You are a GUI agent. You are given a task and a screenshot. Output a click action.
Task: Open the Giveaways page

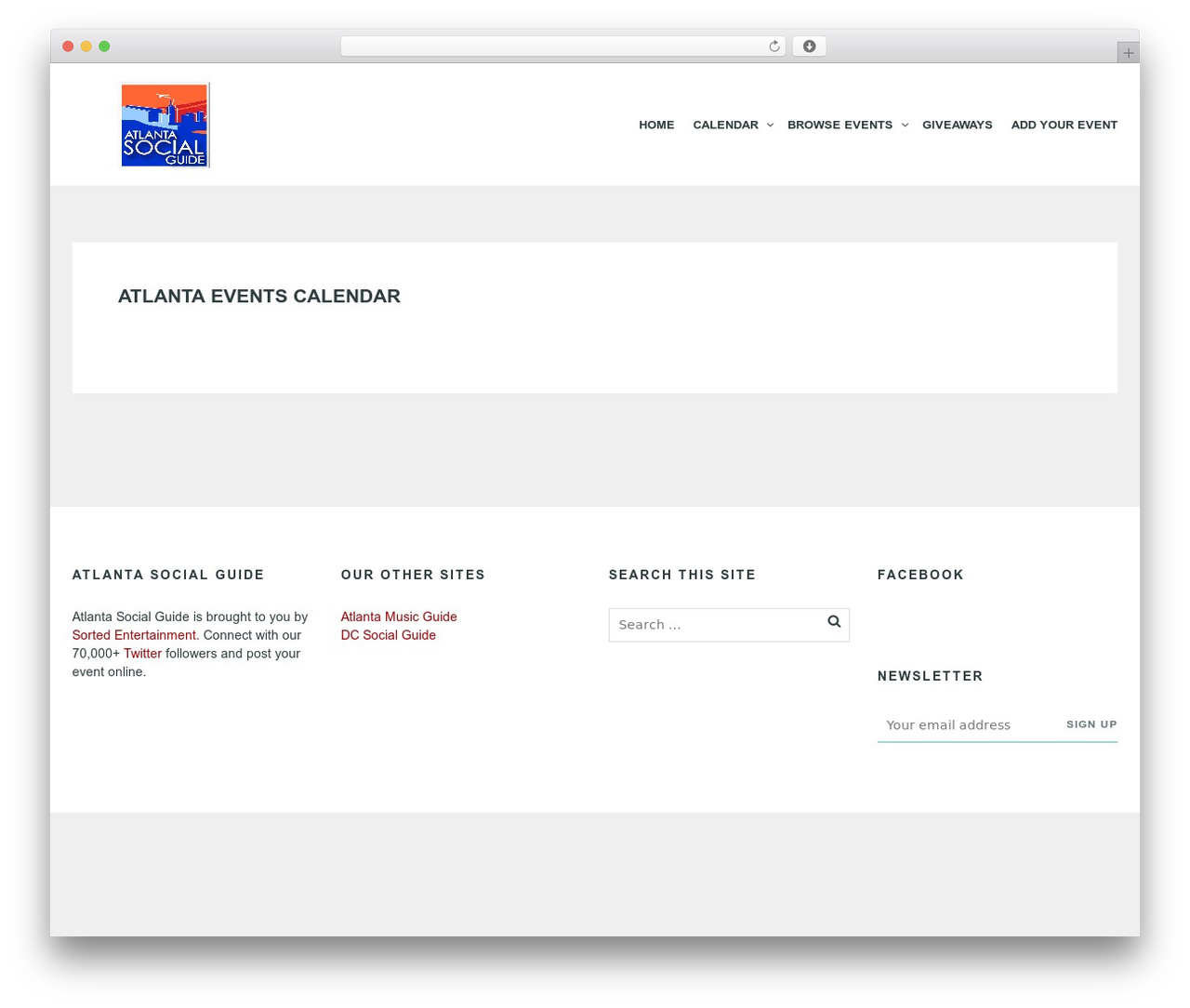pos(957,125)
